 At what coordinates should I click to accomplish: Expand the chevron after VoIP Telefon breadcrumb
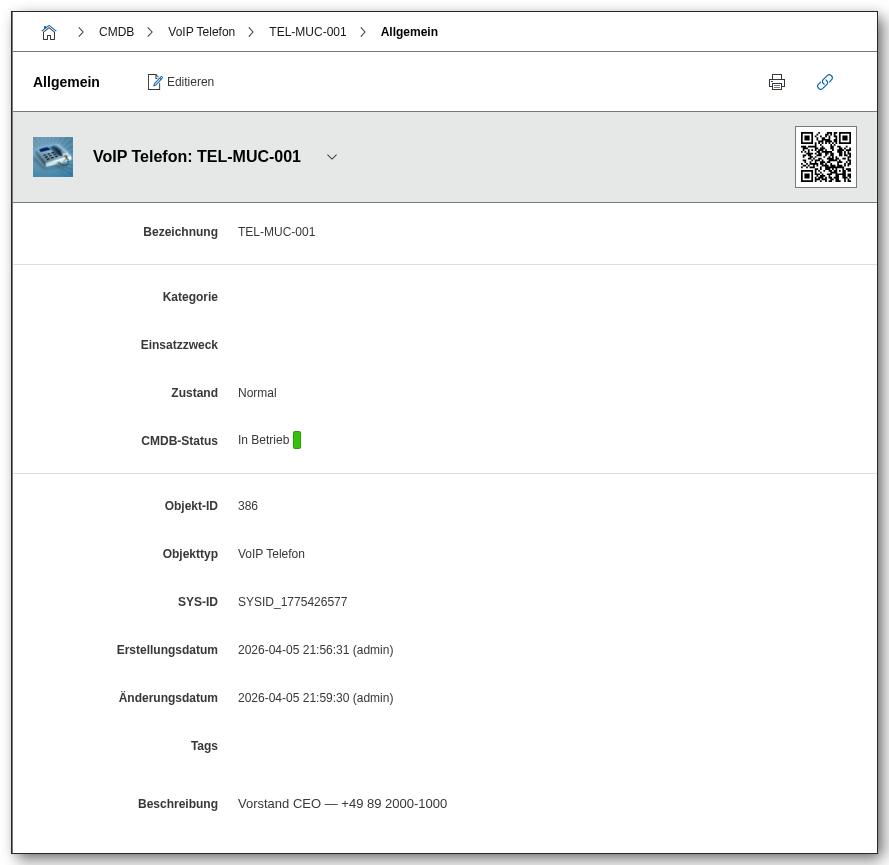pyautogui.click(x=251, y=32)
